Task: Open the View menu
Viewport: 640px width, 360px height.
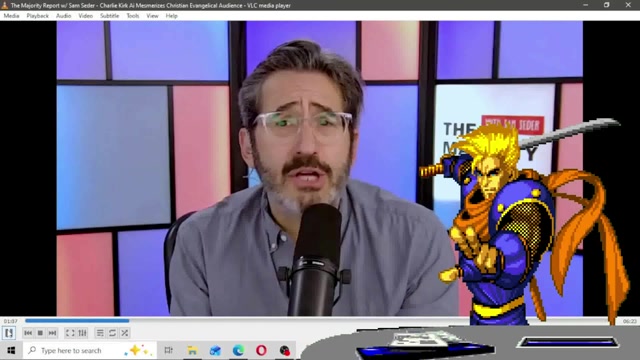Action: tap(152, 16)
